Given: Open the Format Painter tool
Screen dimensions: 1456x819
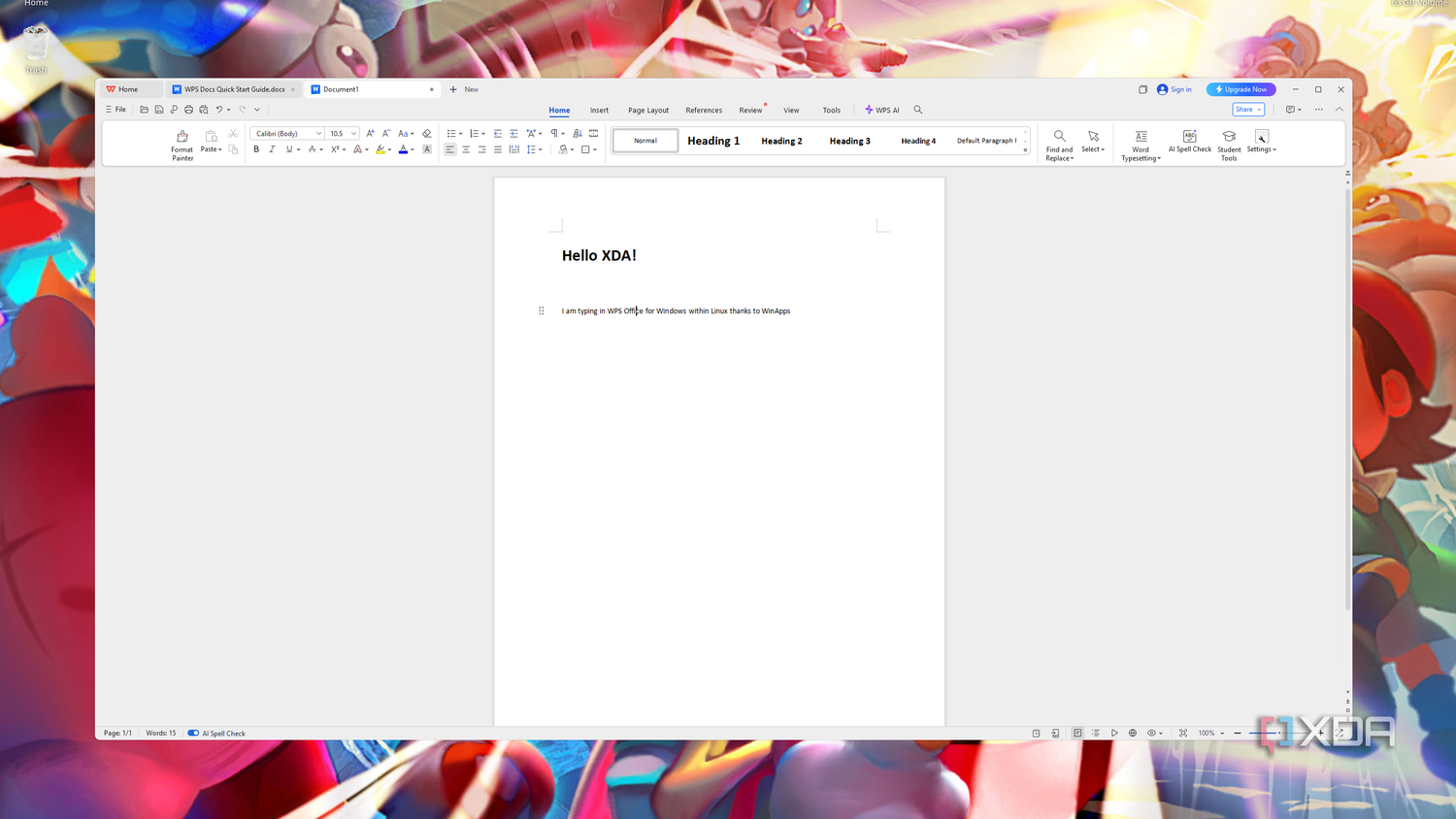Looking at the screenshot, I should coord(182,143).
